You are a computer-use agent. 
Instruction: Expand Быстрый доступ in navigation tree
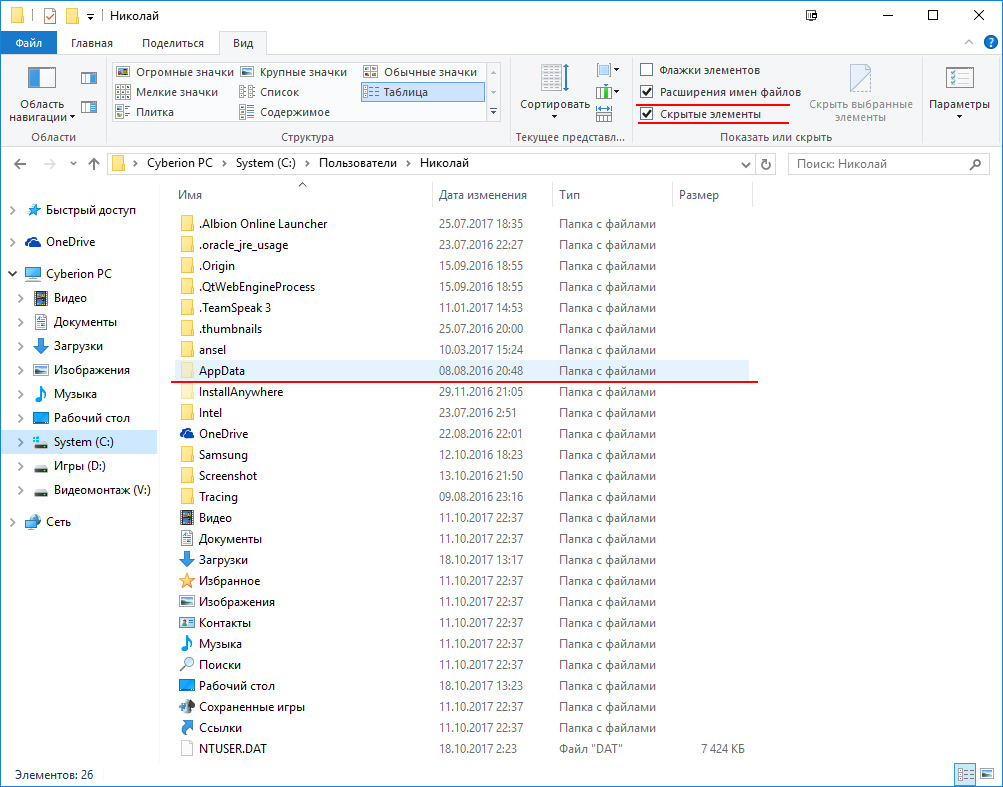point(12,210)
